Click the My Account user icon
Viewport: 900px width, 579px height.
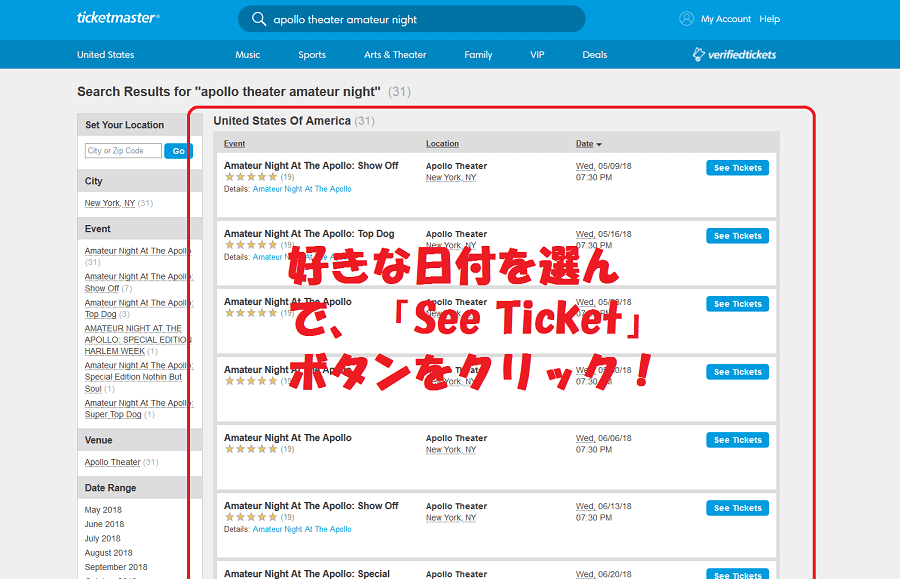[x=686, y=19]
